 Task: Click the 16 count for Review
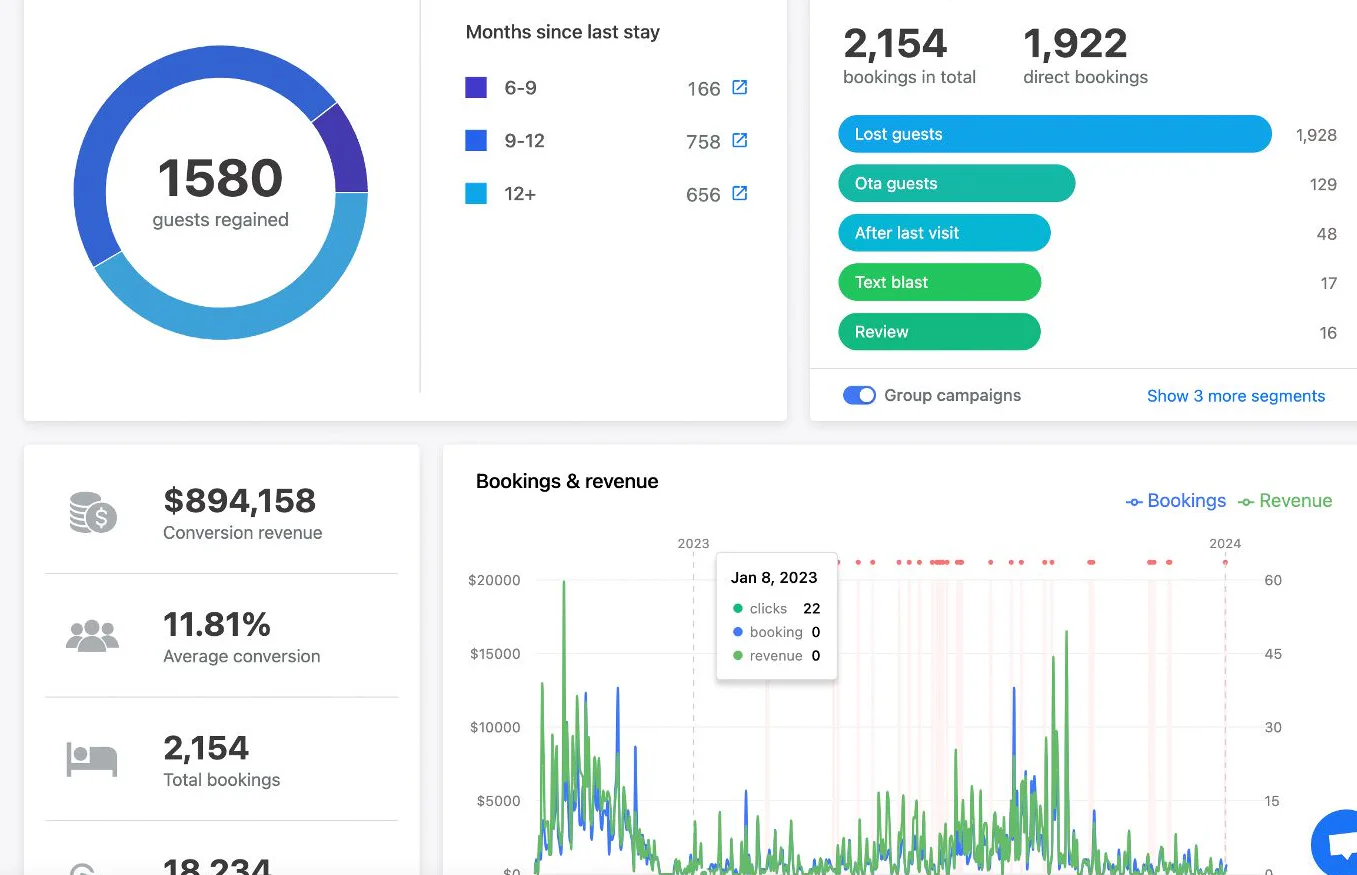(1328, 333)
